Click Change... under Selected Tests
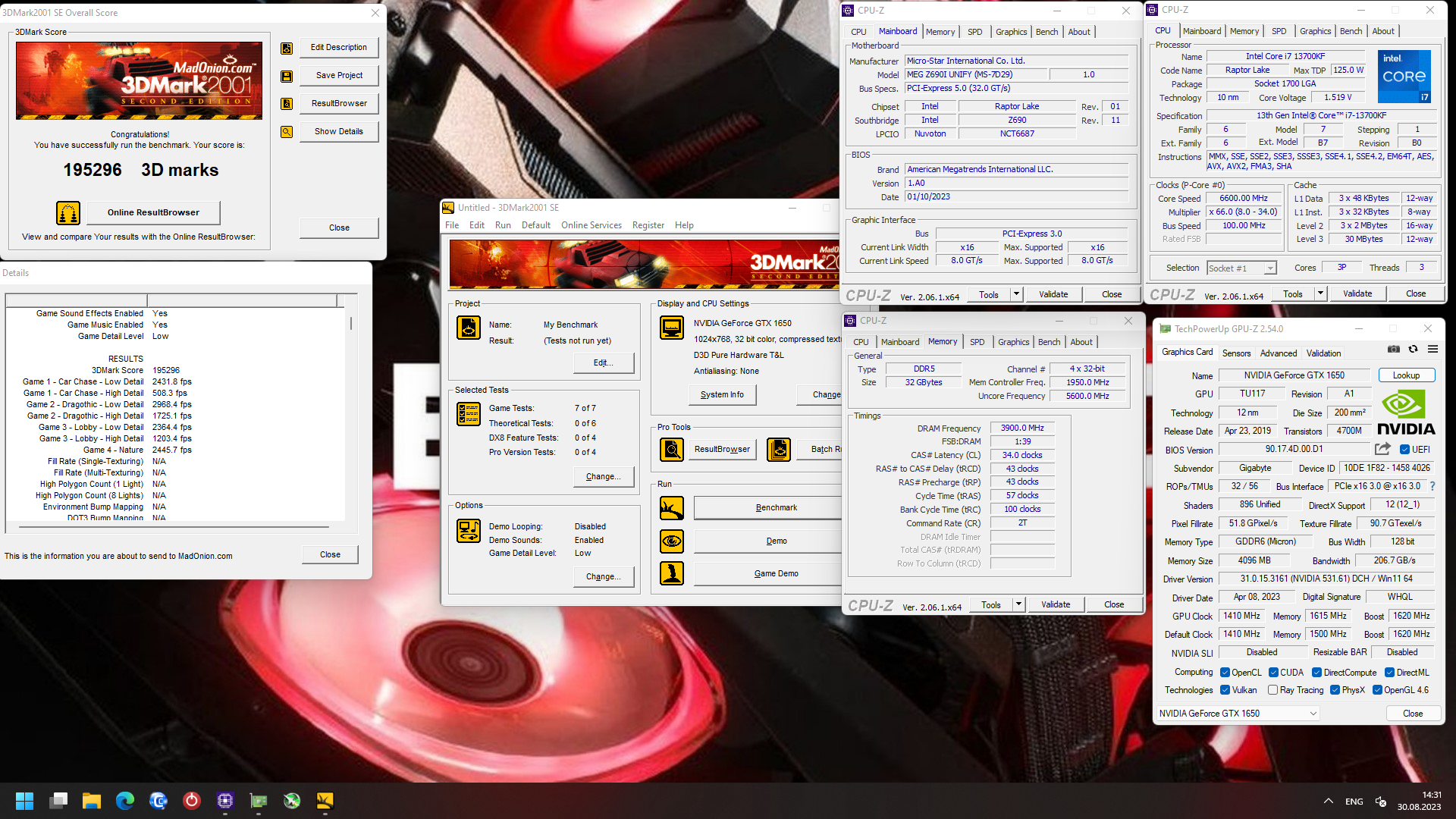This screenshot has width=1456, height=819. 603,476
